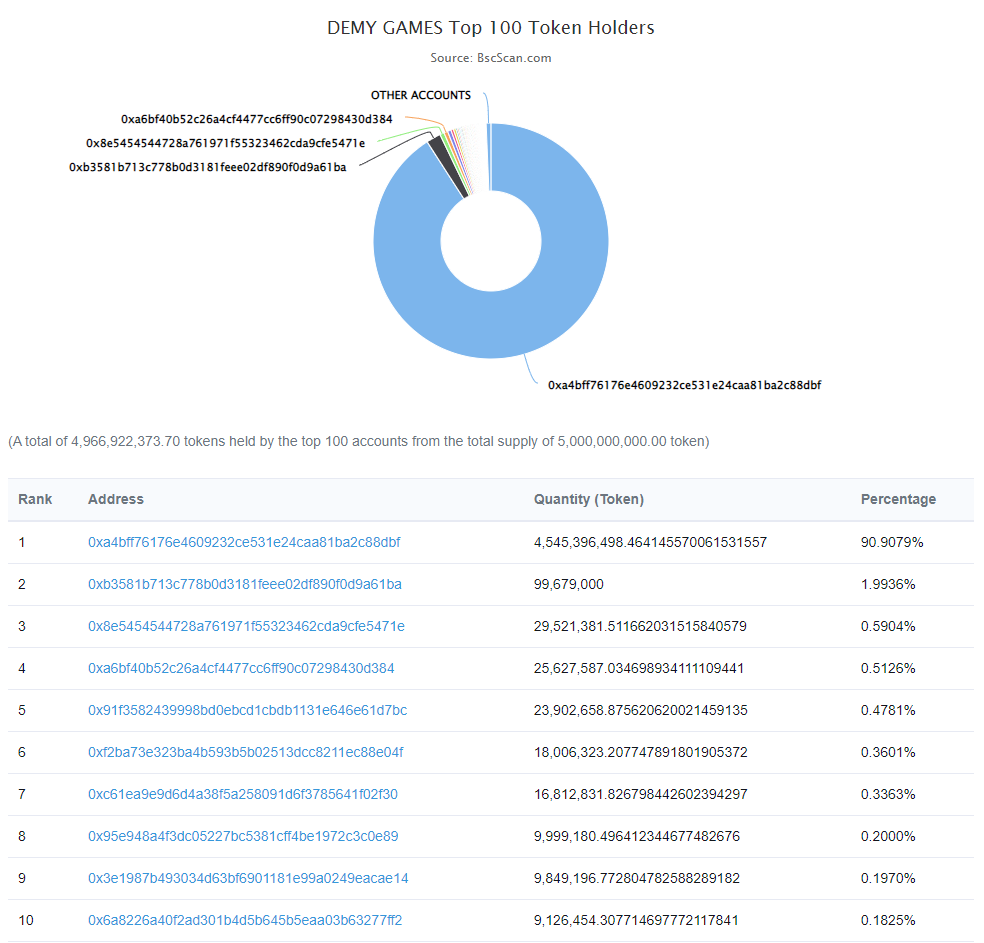This screenshot has width=984, height=943.
Task: Click the total tokens held summary sentence
Action: [x=358, y=442]
